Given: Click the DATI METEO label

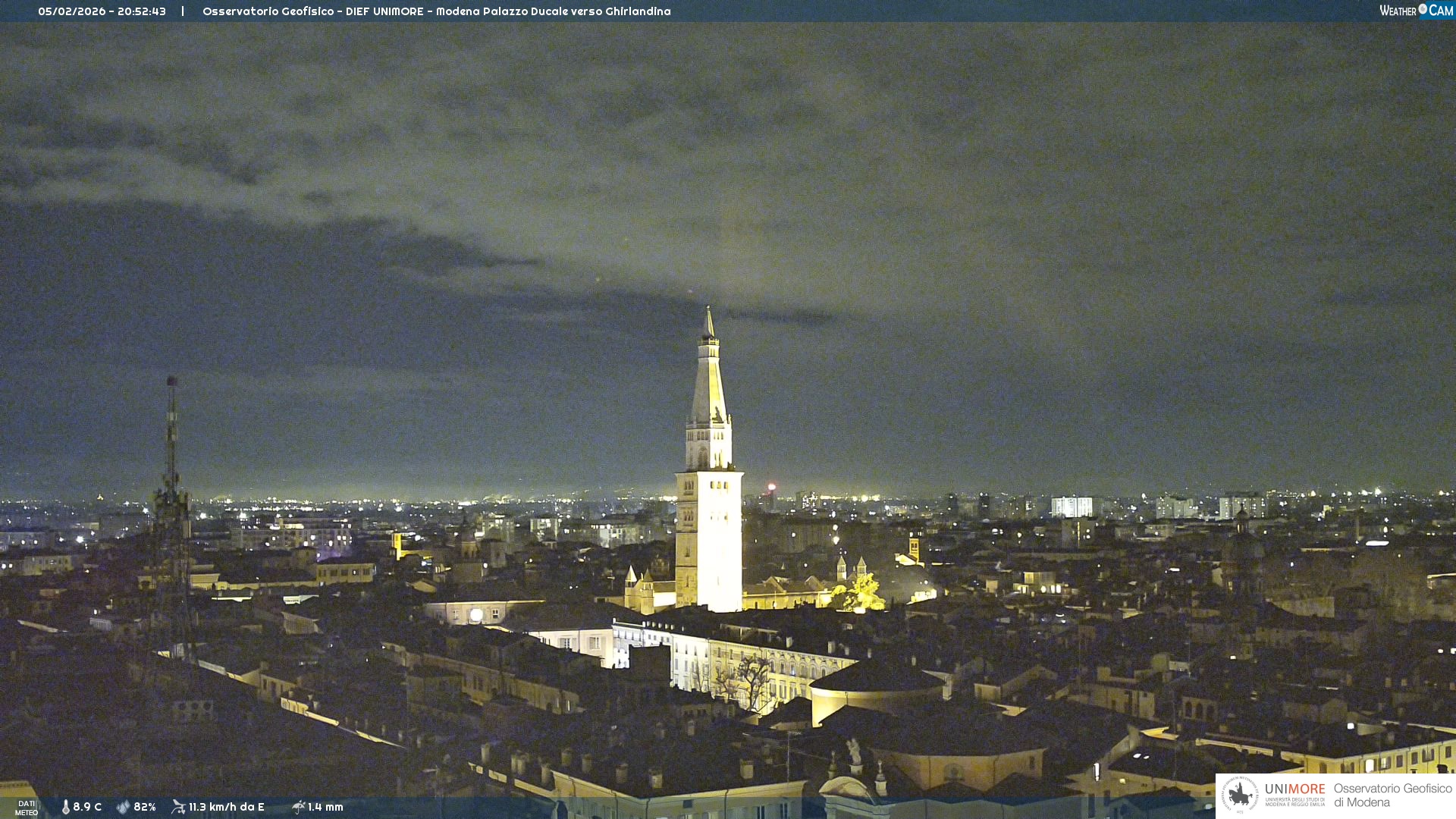Looking at the screenshot, I should [x=27, y=808].
